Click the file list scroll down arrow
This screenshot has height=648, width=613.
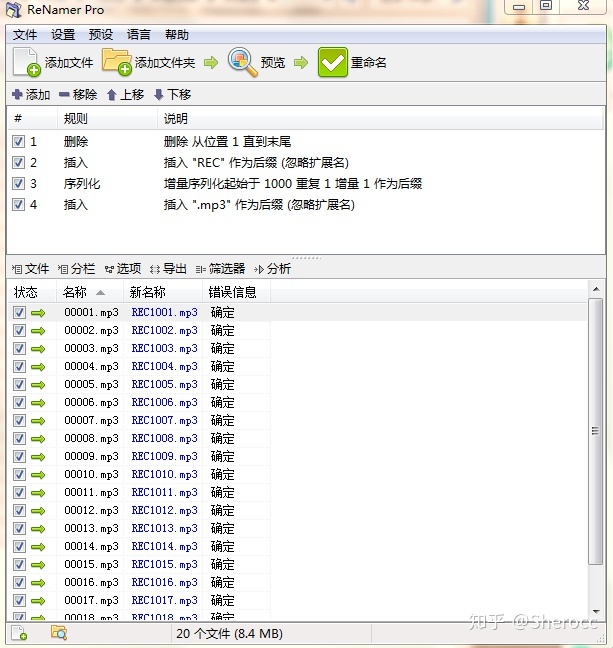tap(596, 612)
